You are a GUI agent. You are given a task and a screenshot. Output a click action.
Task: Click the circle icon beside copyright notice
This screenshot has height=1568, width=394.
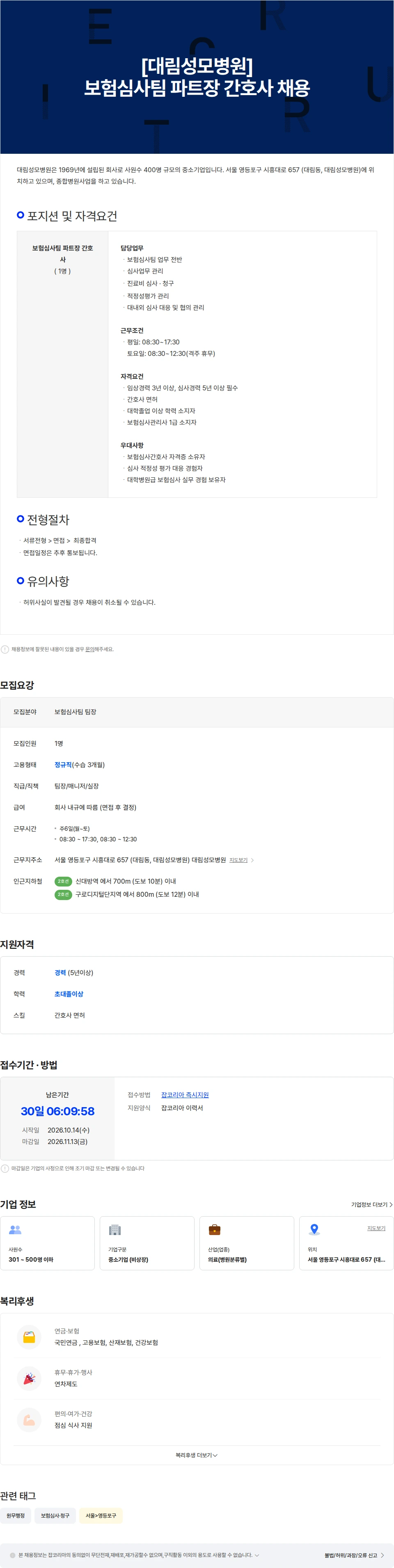point(13,1555)
